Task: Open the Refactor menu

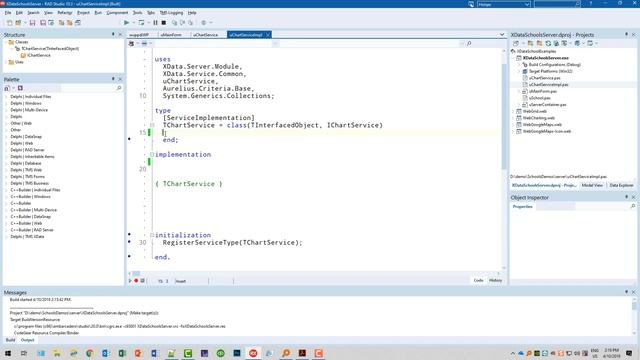Action: [x=64, y=13]
